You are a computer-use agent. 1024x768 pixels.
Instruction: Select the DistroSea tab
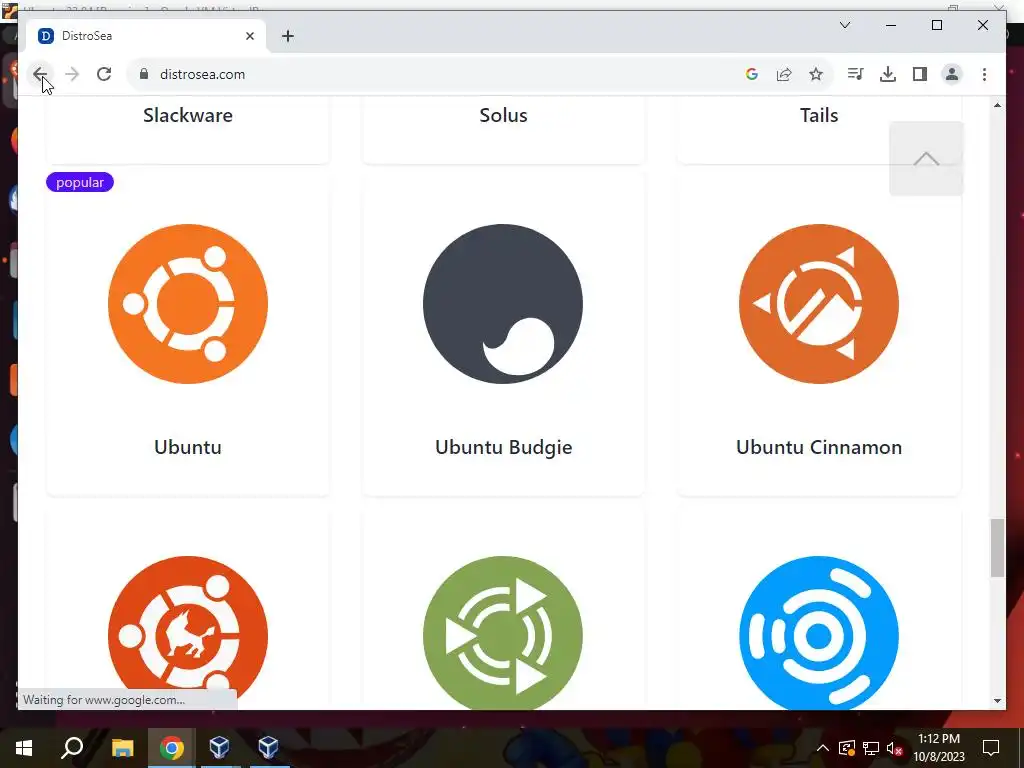tap(146, 36)
